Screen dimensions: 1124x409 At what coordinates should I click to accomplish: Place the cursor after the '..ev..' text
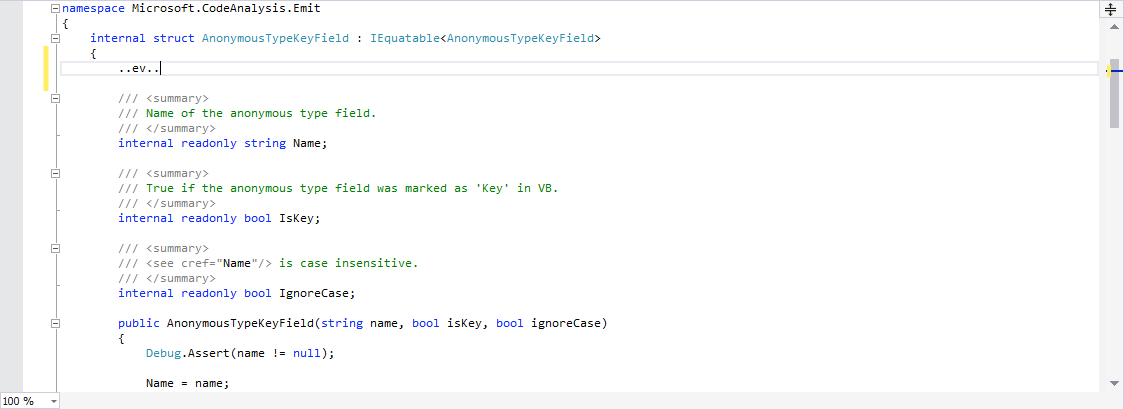[x=161, y=69]
